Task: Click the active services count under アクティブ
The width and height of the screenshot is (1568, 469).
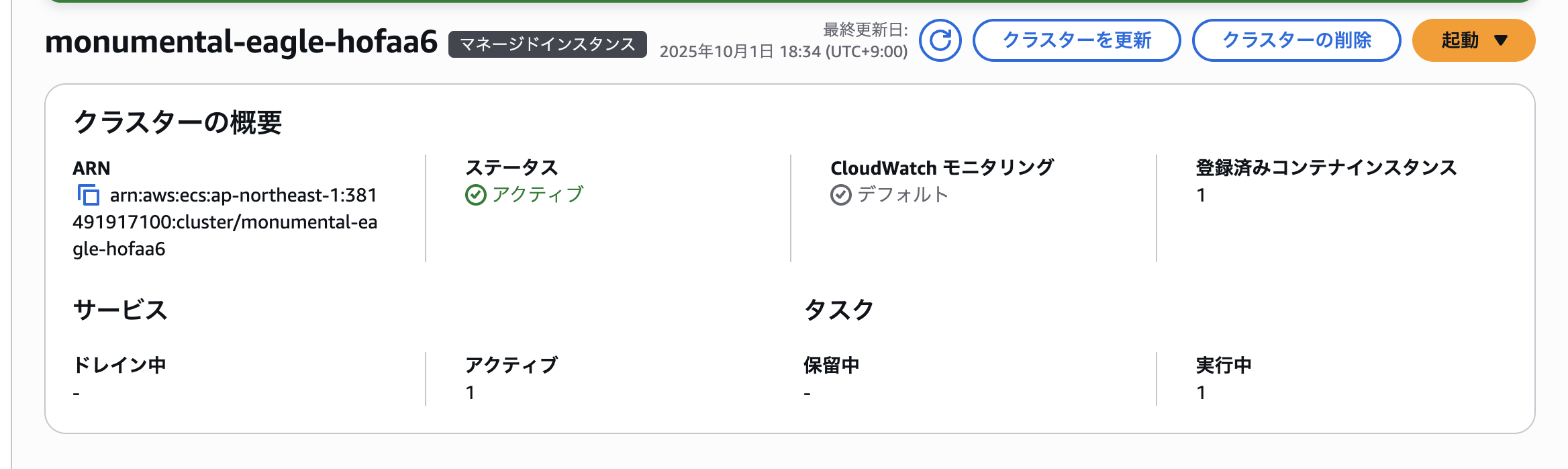Action: (471, 392)
